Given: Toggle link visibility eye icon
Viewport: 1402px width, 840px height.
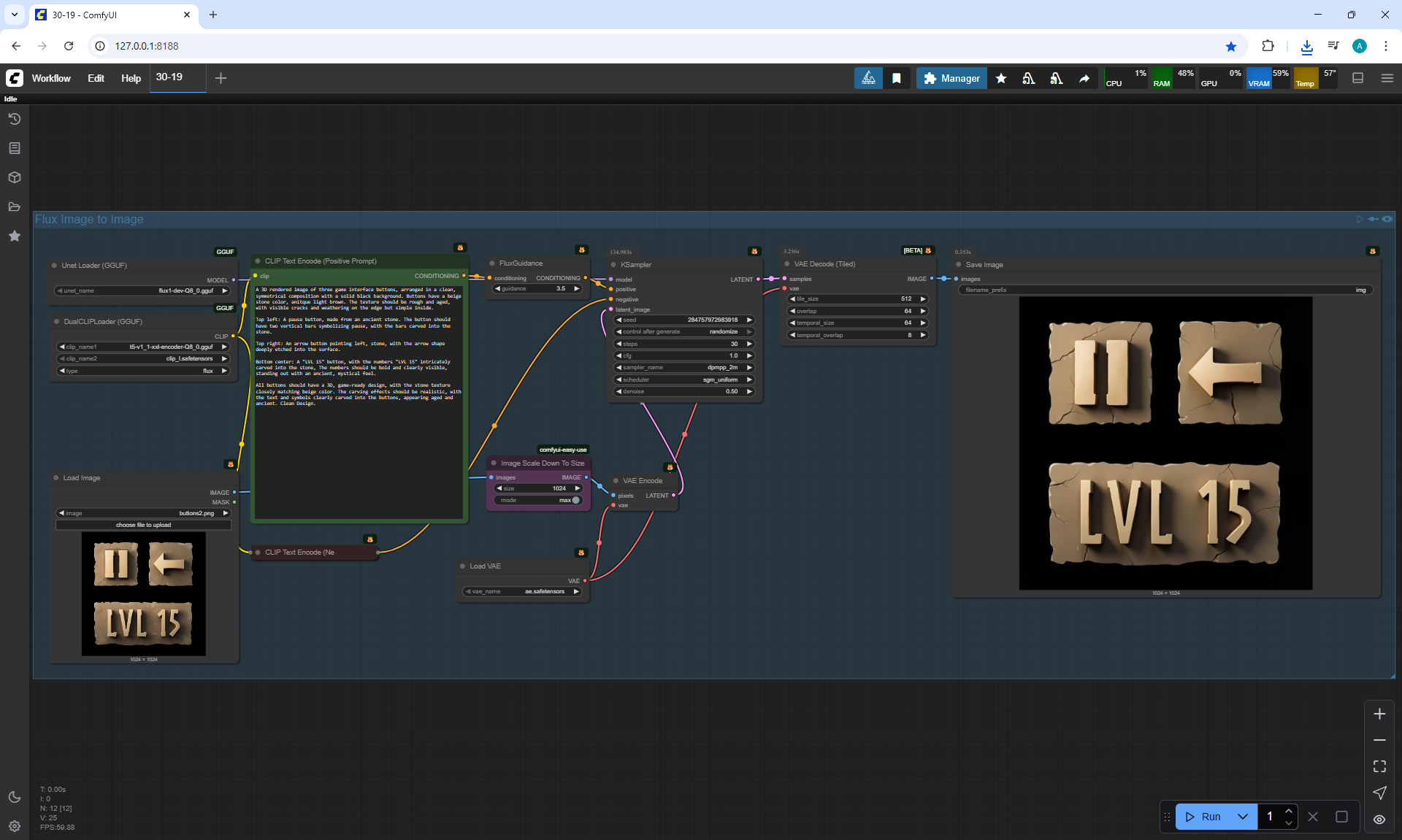Looking at the screenshot, I should point(1379,819).
